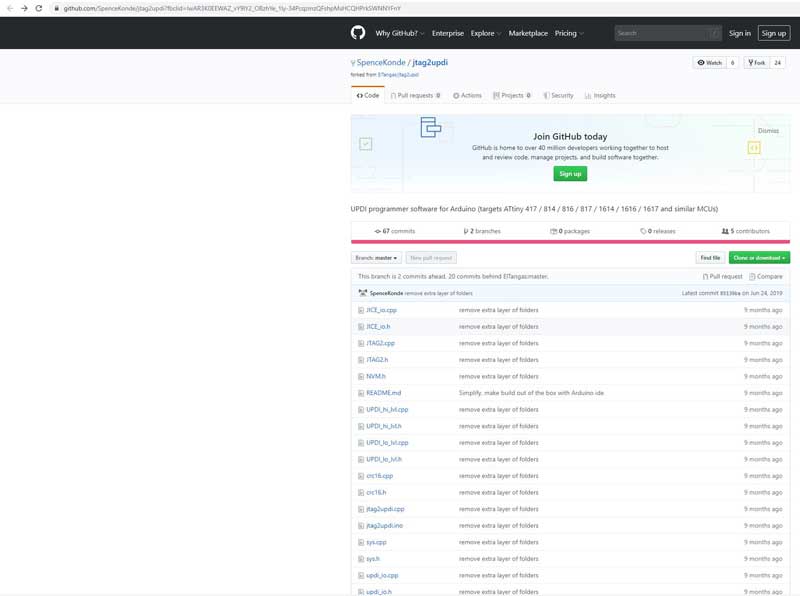Open the crc16.h file
Viewport: 800px width, 596px height.
point(376,492)
